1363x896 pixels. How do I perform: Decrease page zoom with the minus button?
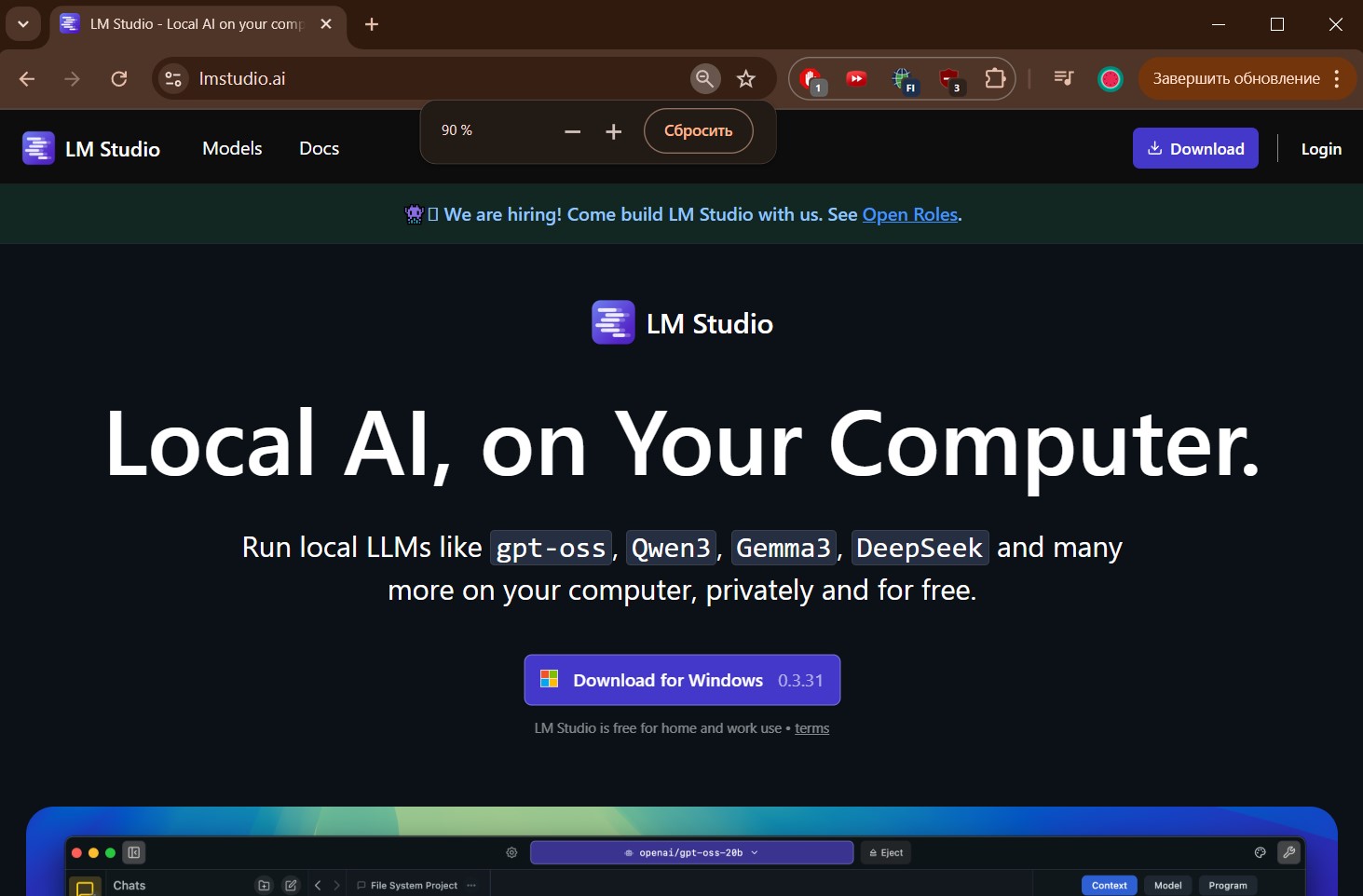(x=572, y=131)
